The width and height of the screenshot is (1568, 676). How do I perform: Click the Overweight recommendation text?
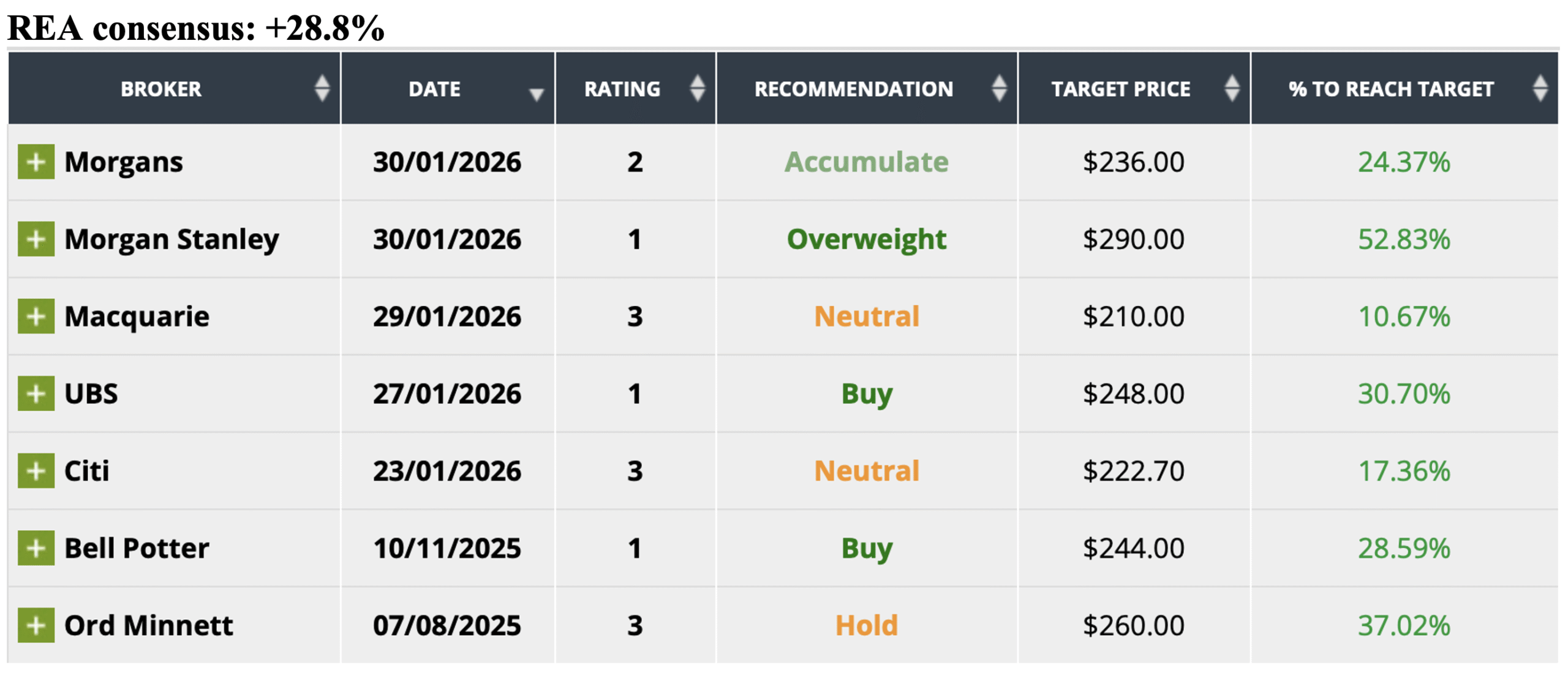(x=866, y=239)
